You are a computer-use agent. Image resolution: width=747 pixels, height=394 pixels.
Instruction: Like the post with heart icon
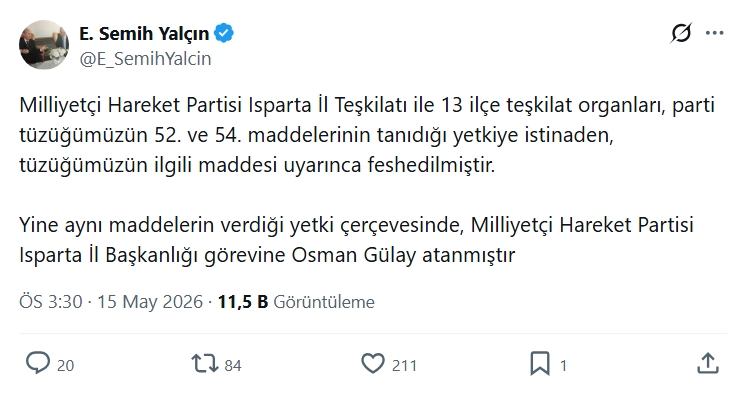(x=373, y=364)
